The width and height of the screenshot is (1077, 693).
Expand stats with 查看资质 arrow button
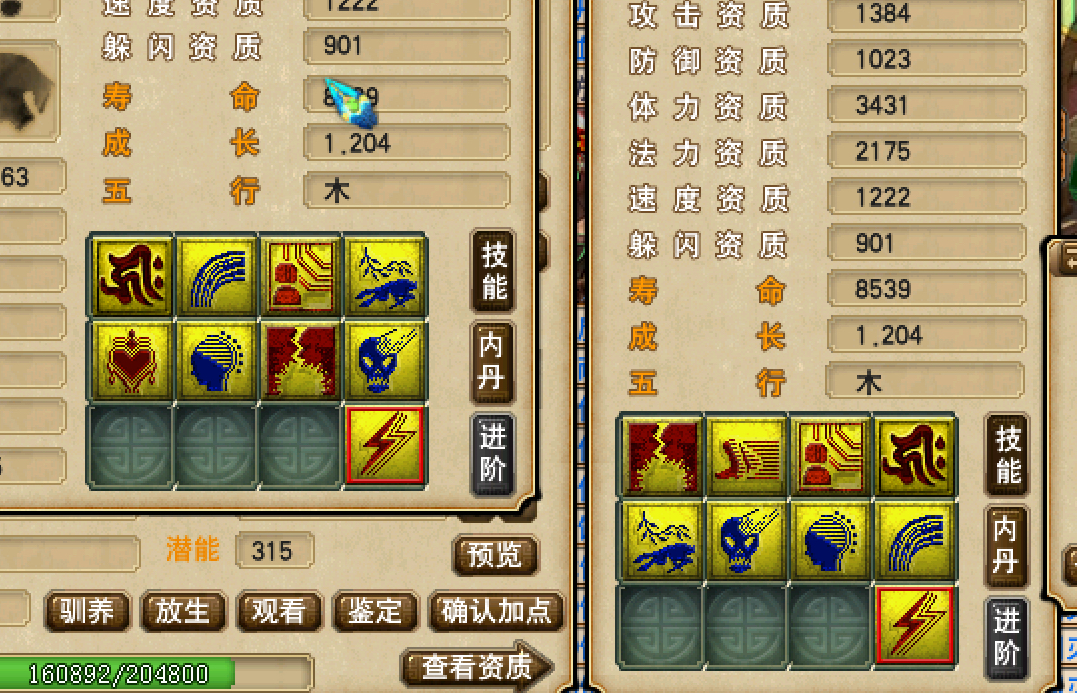click(x=477, y=666)
